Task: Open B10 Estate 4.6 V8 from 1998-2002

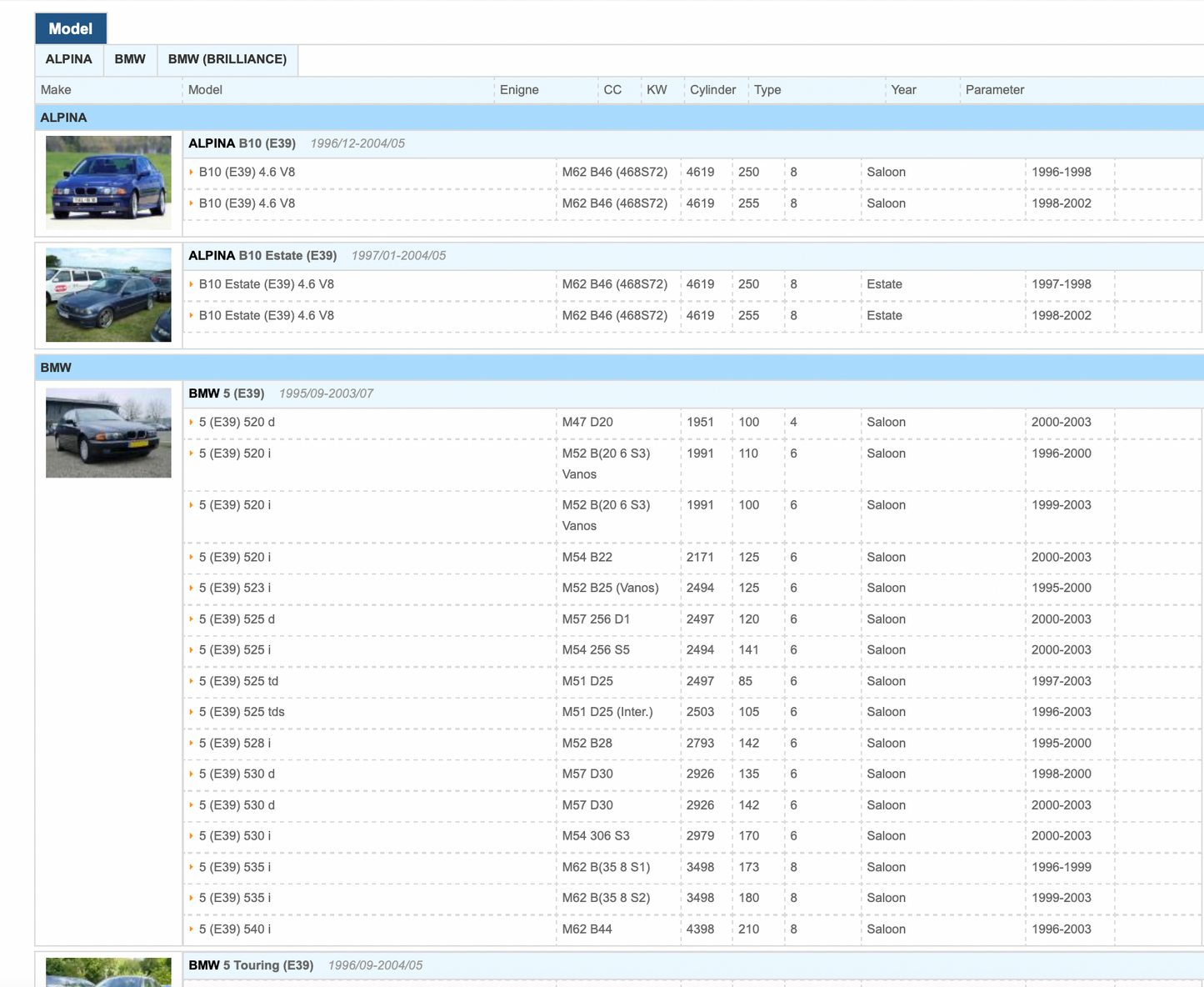Action: pos(267,316)
